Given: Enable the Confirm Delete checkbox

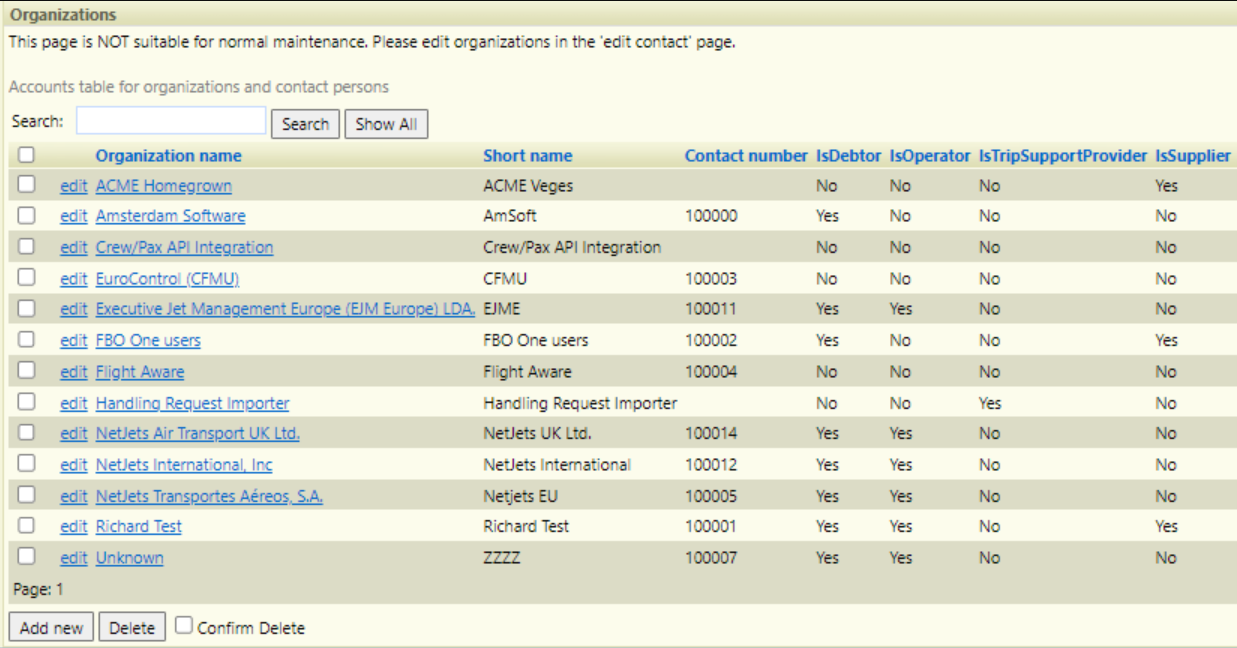Looking at the screenshot, I should pyautogui.click(x=184, y=626).
